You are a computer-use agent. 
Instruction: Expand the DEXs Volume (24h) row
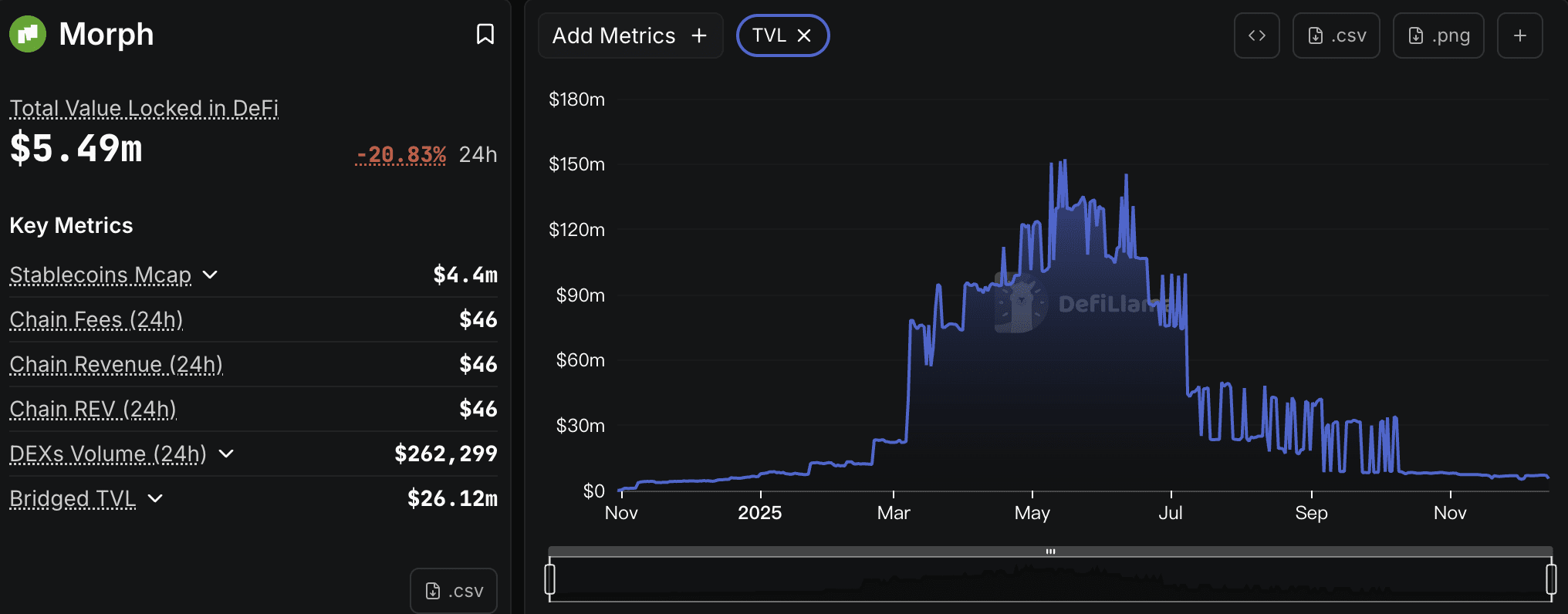[226, 454]
